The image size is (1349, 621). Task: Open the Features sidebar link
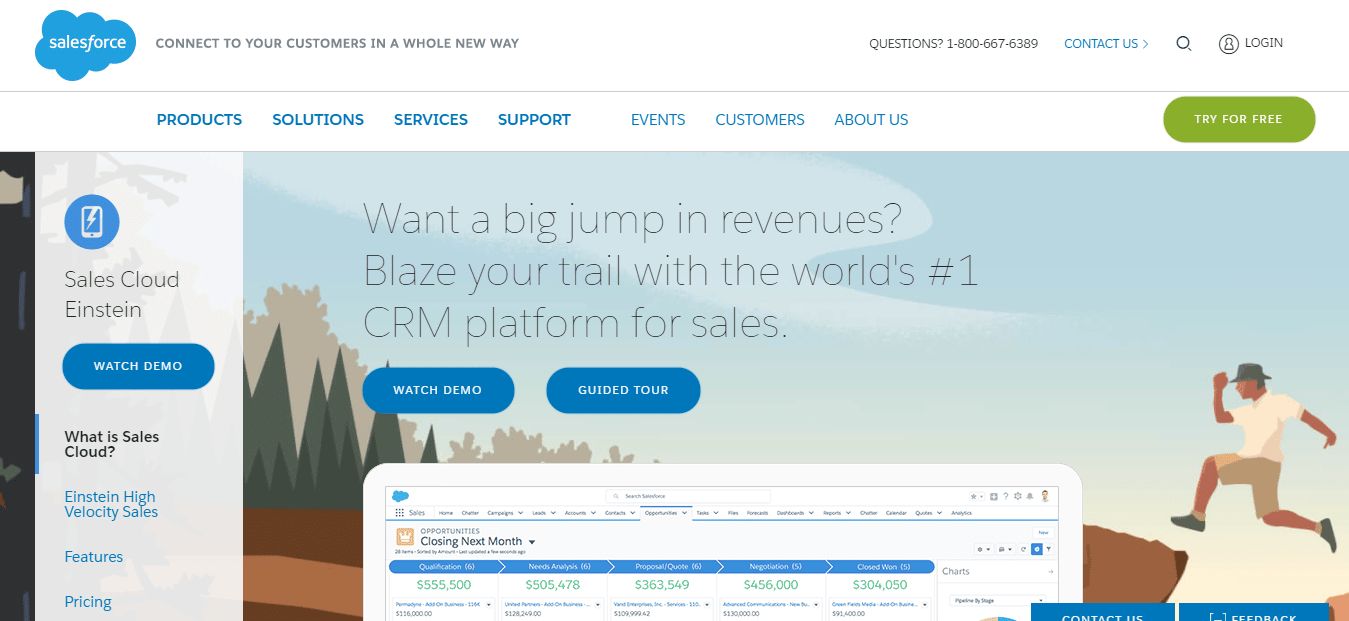94,557
